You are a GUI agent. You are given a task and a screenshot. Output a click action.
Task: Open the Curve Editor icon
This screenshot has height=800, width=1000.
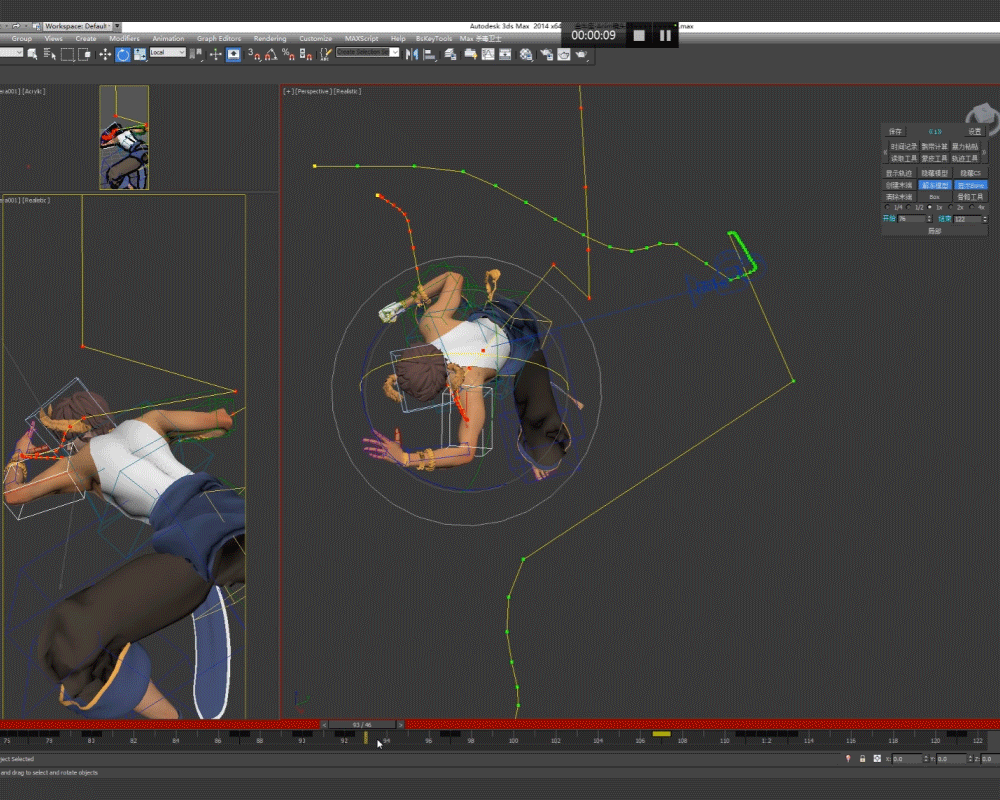coord(488,55)
